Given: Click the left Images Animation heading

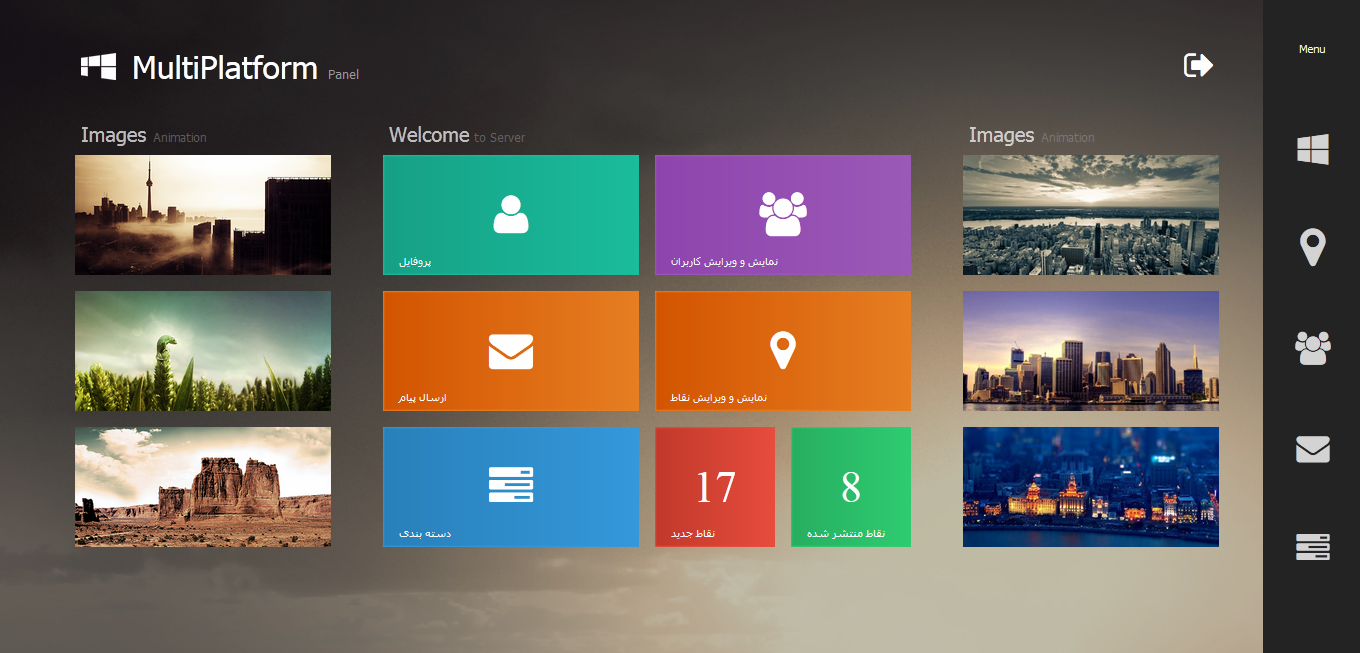Looking at the screenshot, I should [144, 135].
